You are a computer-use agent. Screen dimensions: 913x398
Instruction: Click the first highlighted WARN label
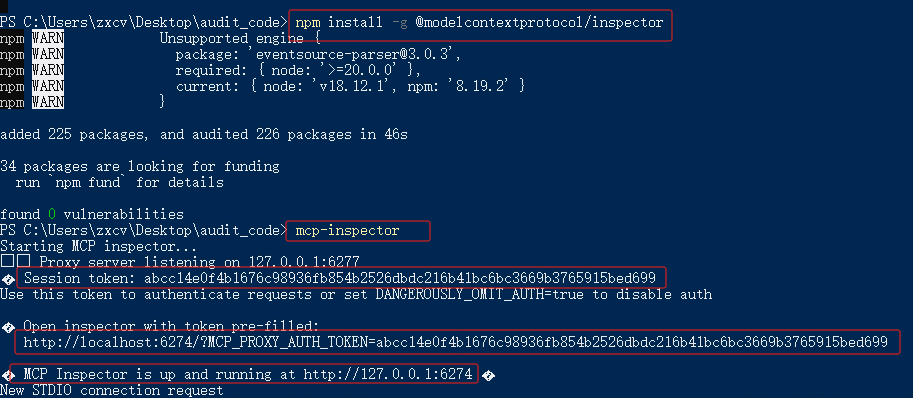[48, 39]
